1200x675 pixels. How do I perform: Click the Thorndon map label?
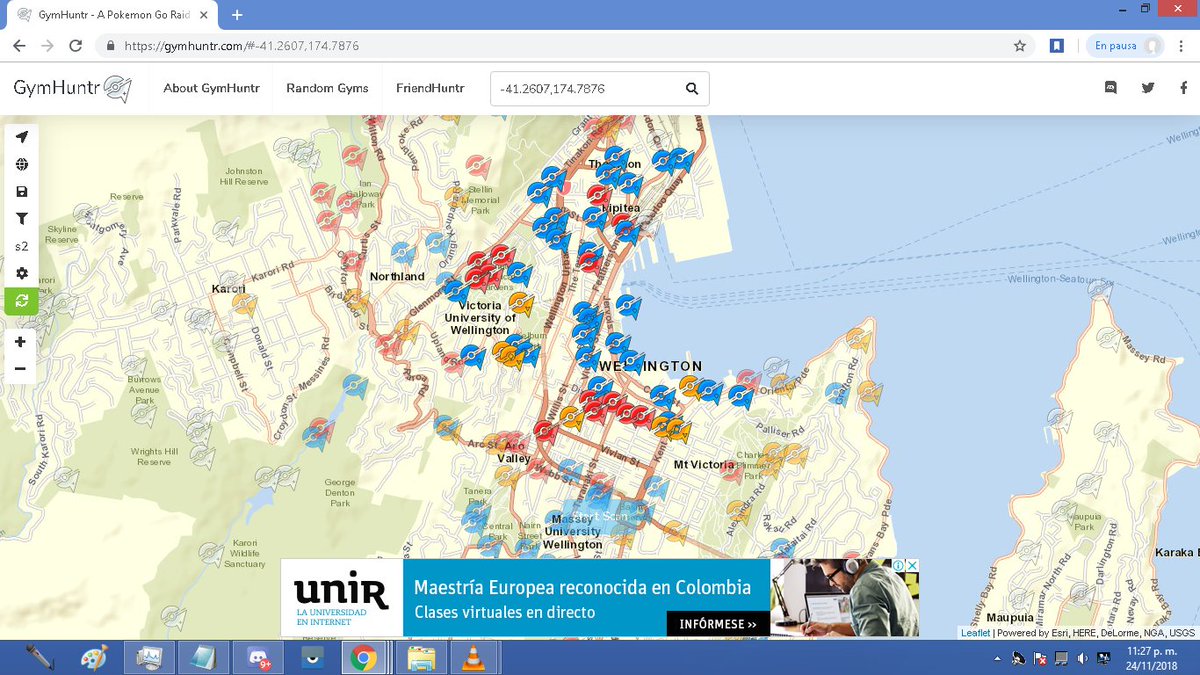[612, 164]
